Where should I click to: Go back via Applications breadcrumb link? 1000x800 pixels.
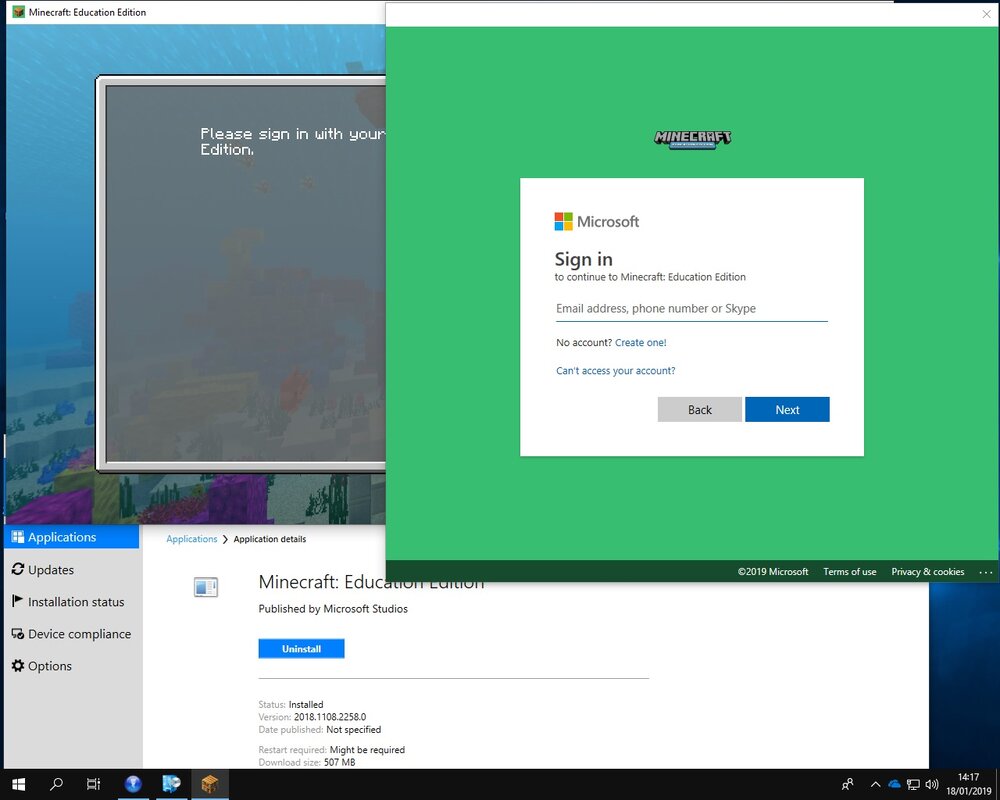point(191,539)
